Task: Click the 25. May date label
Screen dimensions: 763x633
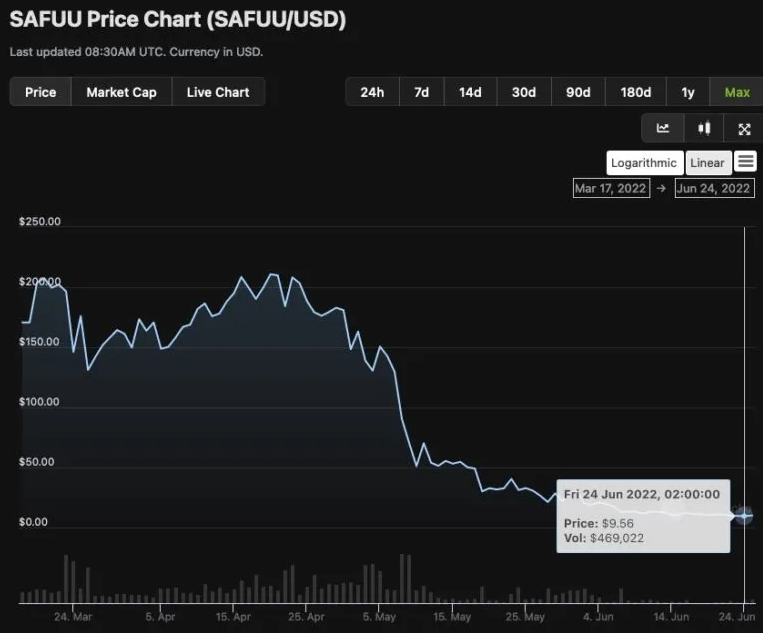Action: (525, 617)
